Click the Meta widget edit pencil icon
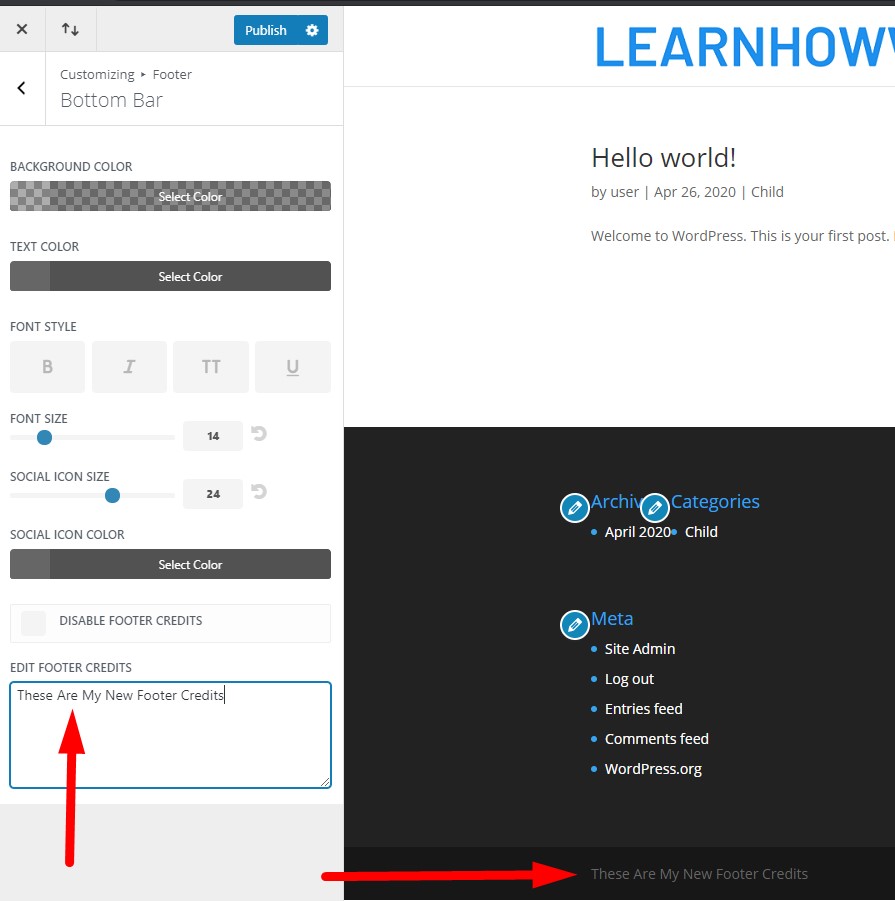This screenshot has height=901, width=895. click(x=574, y=625)
